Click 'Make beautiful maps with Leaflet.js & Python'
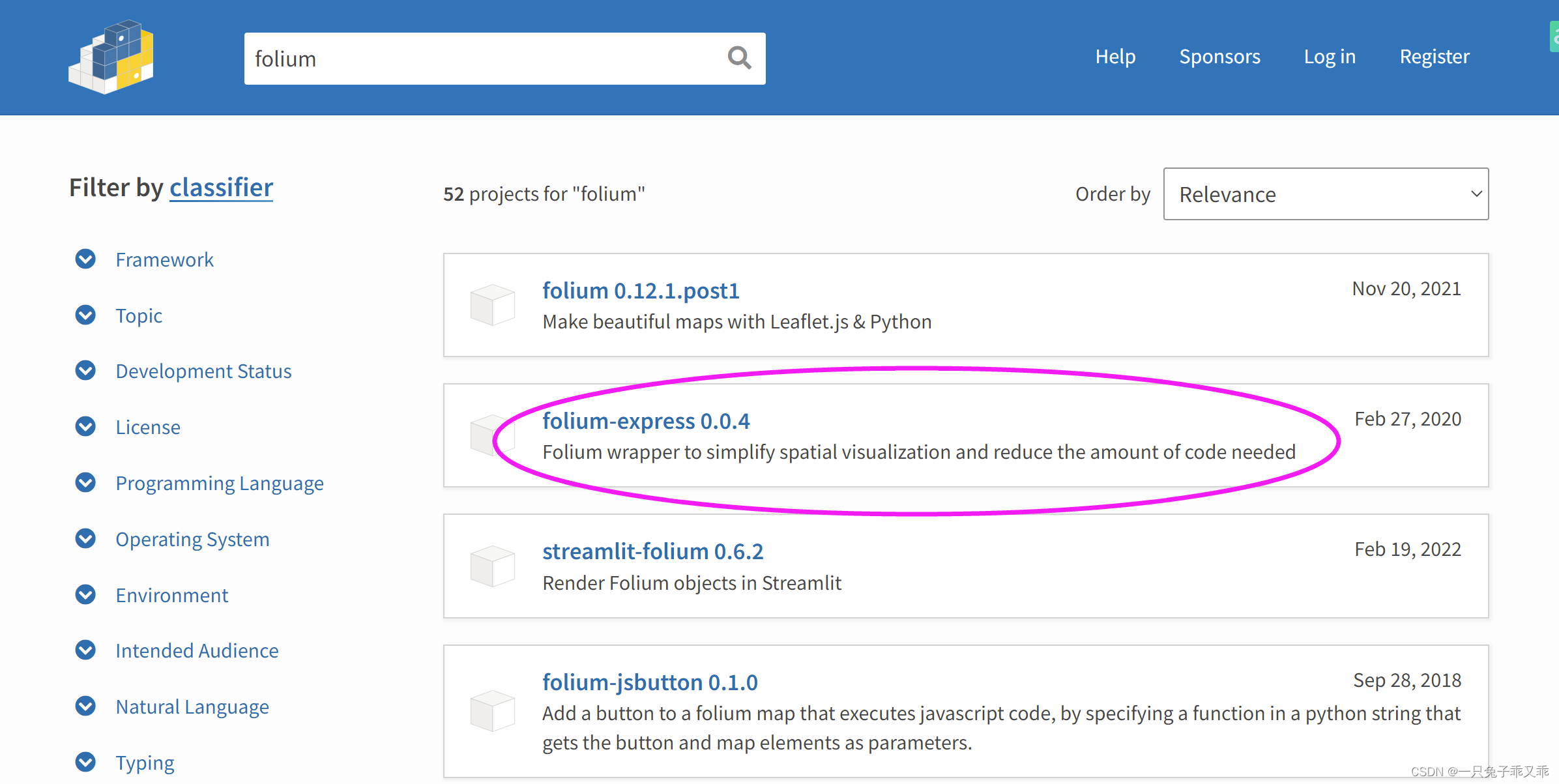 click(737, 322)
